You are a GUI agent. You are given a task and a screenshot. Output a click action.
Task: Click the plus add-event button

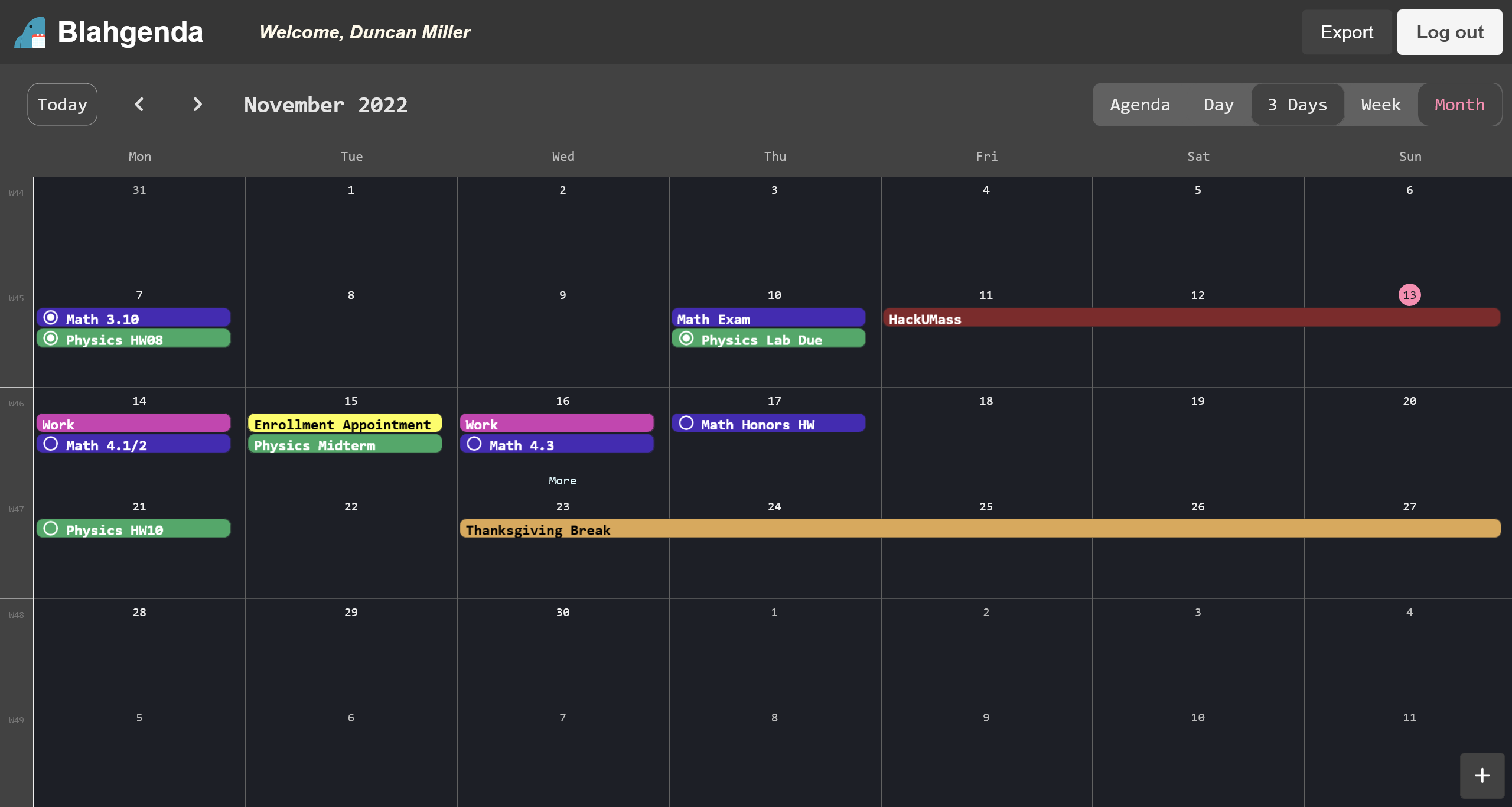coord(1481,775)
